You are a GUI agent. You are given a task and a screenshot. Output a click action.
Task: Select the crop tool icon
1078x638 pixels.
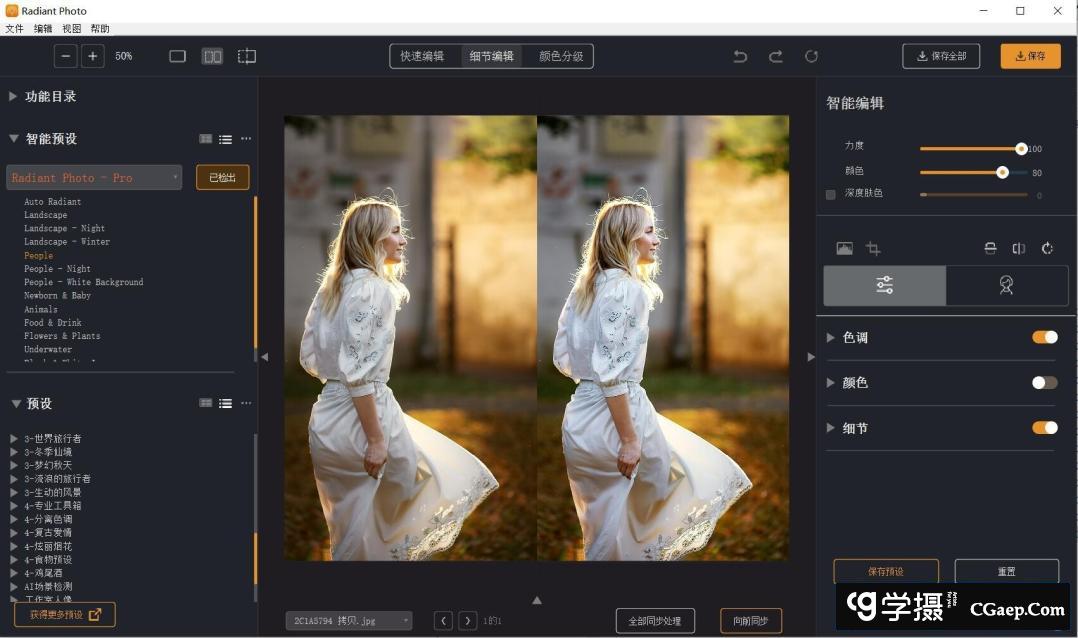(873, 248)
